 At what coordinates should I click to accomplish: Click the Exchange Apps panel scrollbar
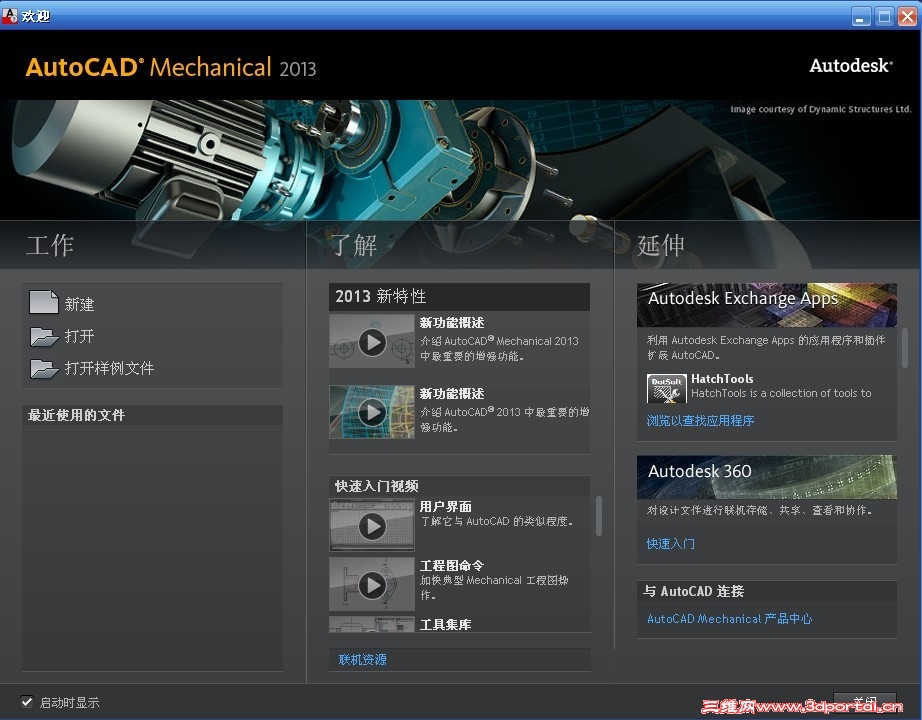coord(904,348)
